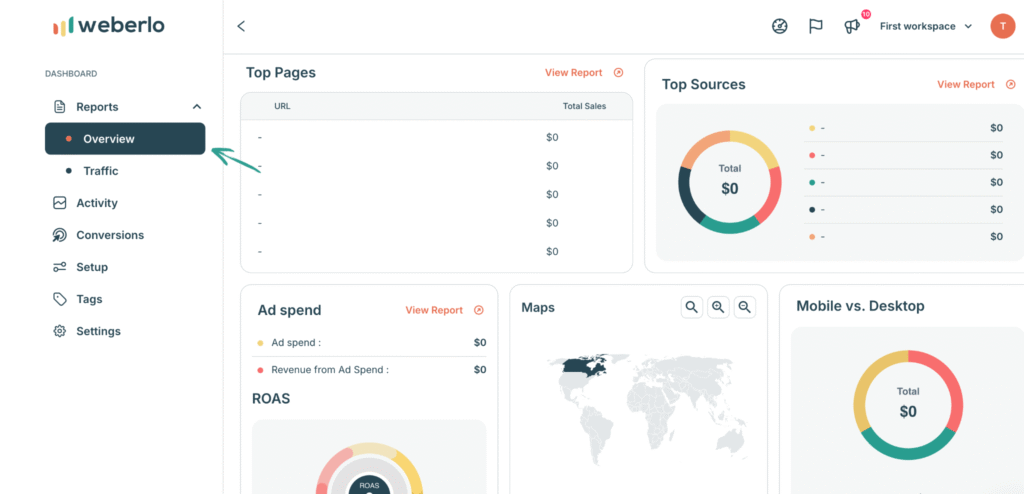This screenshot has width=1024, height=494.
Task: Open the megaphone announcements icon
Action: pos(852,27)
